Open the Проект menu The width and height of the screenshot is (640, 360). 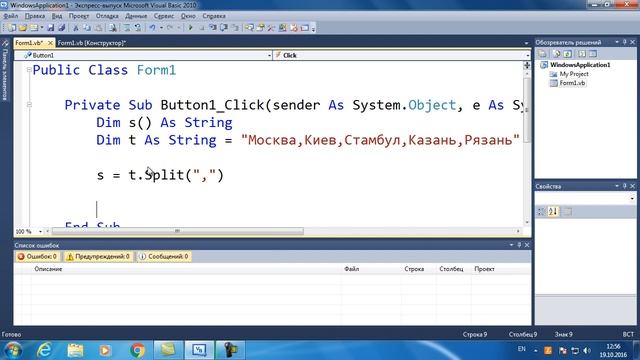coord(79,16)
